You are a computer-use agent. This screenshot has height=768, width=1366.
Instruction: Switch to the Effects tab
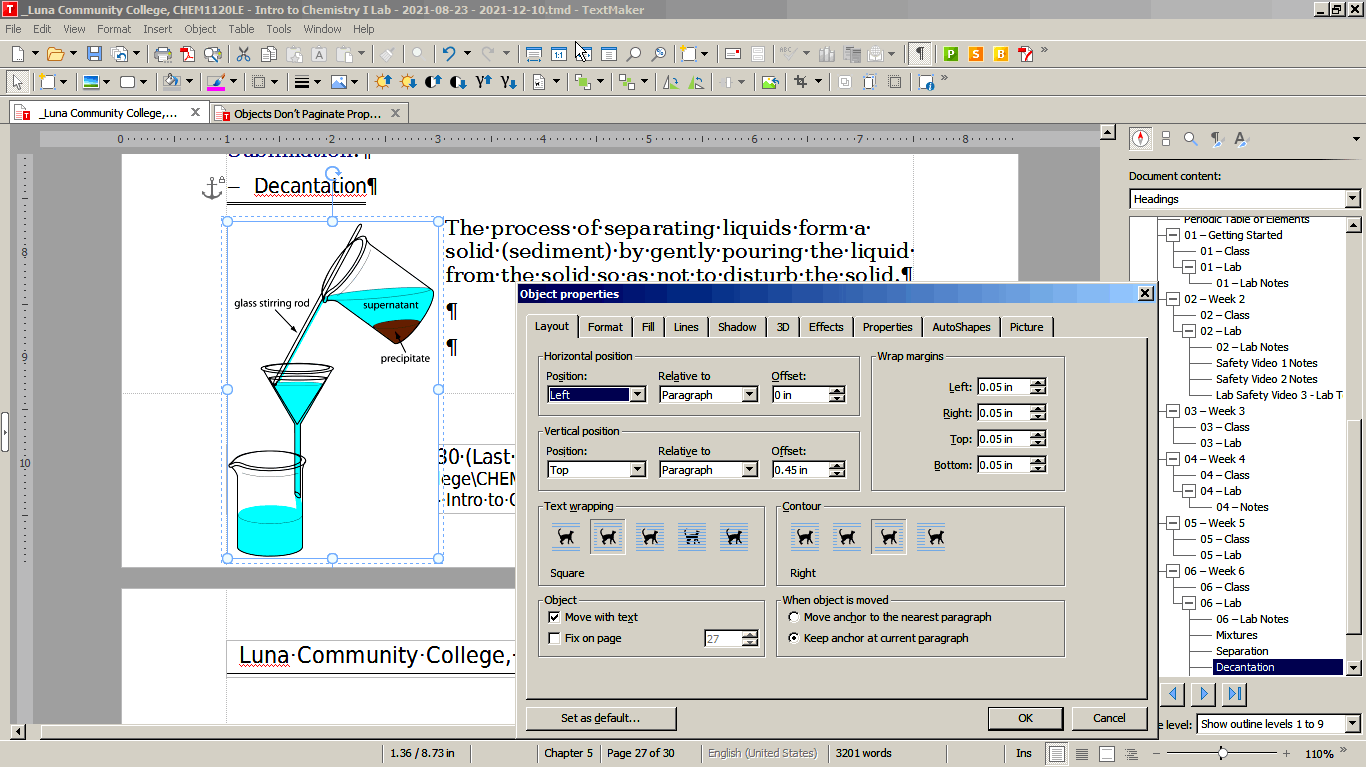pos(826,327)
